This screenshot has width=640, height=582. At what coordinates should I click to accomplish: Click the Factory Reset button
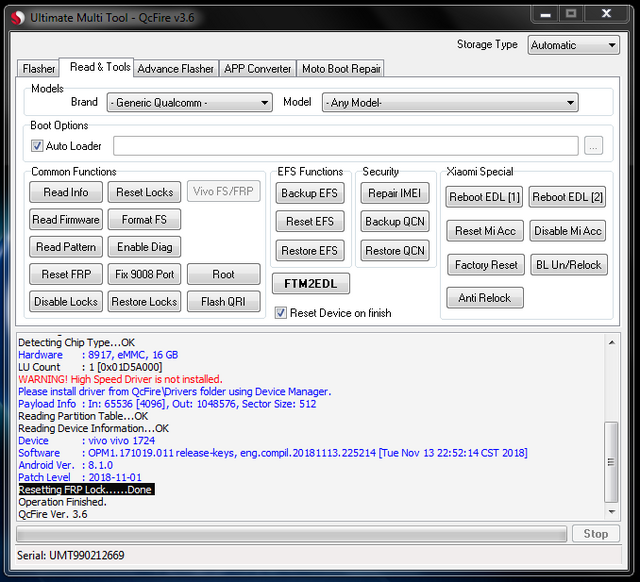[486, 265]
